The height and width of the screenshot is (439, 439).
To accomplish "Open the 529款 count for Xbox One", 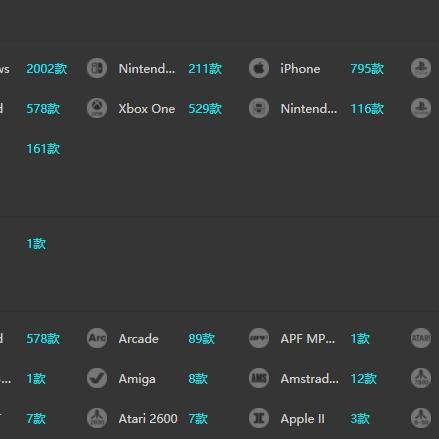I will click(205, 109).
